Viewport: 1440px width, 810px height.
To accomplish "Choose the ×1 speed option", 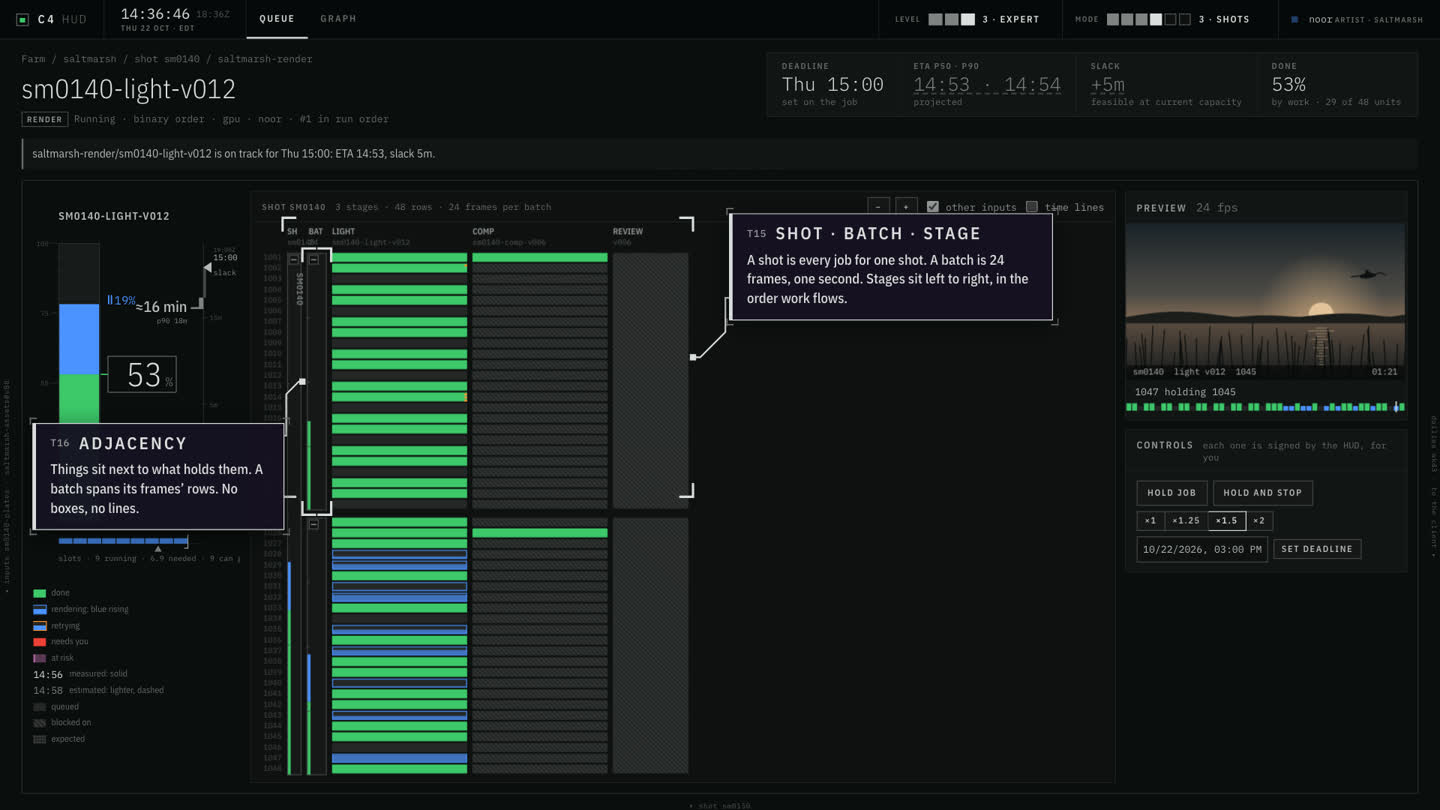I will (x=1150, y=520).
